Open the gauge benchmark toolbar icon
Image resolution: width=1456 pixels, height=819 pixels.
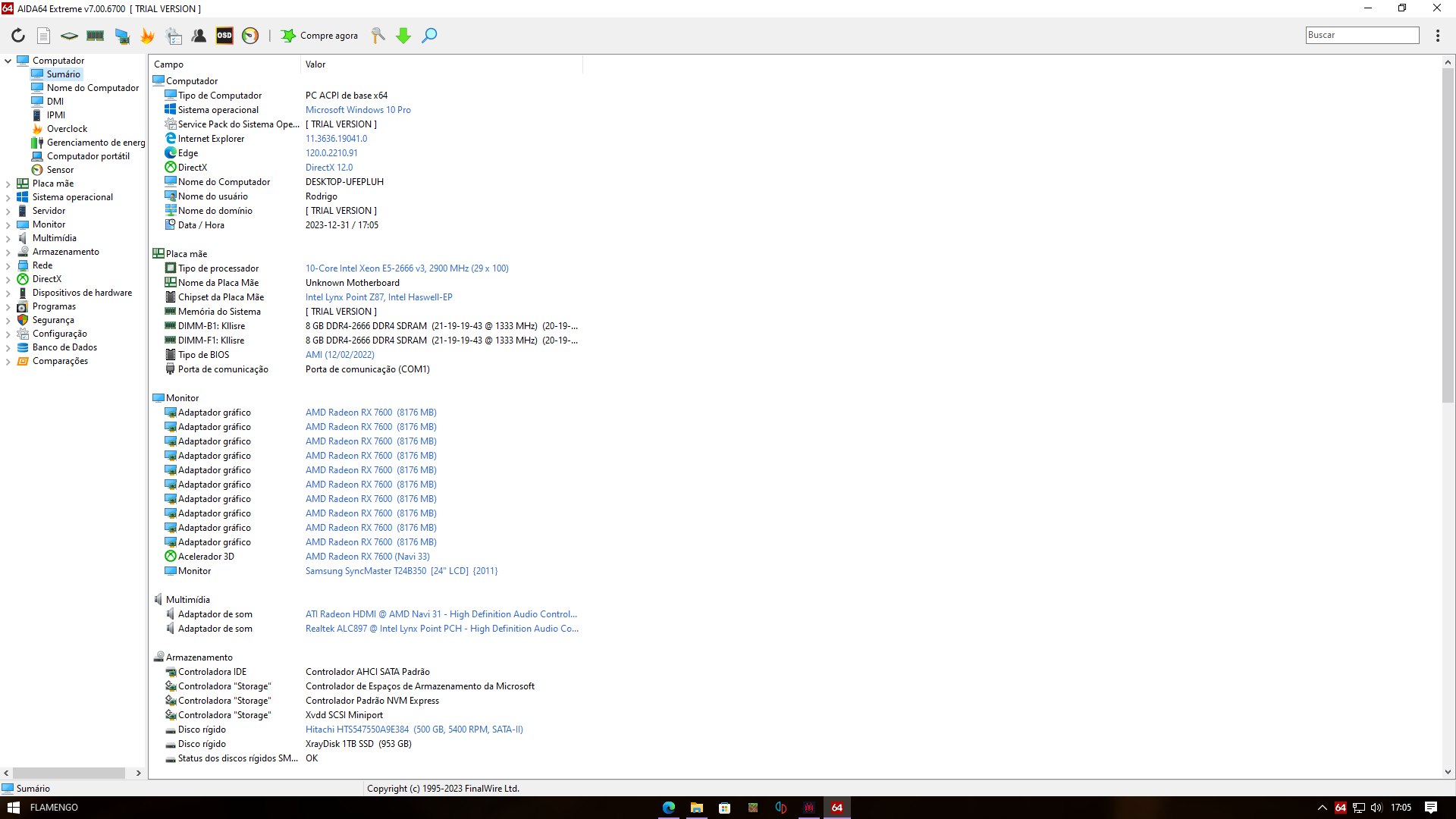pos(250,36)
